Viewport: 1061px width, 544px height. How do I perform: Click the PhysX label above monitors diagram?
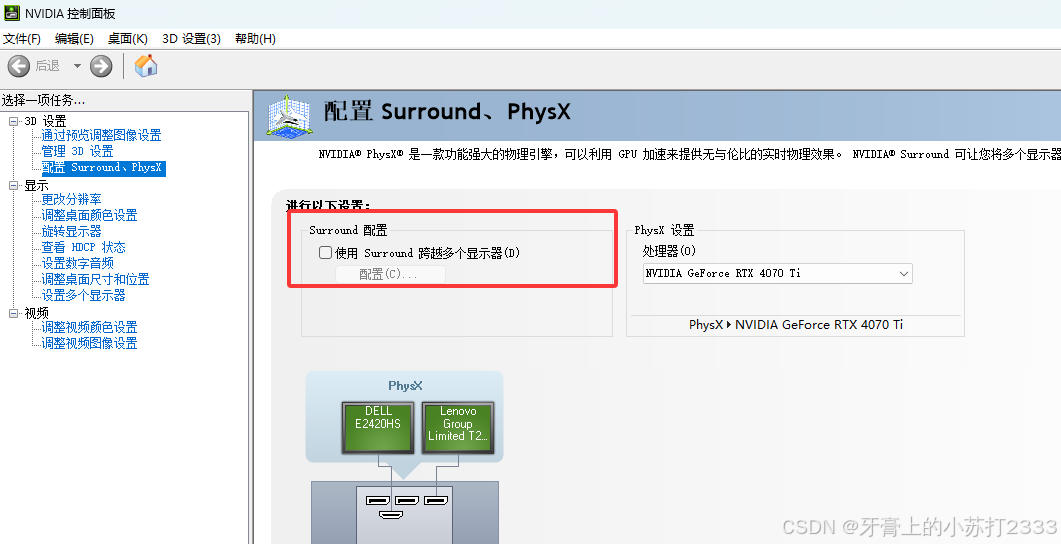(405, 386)
